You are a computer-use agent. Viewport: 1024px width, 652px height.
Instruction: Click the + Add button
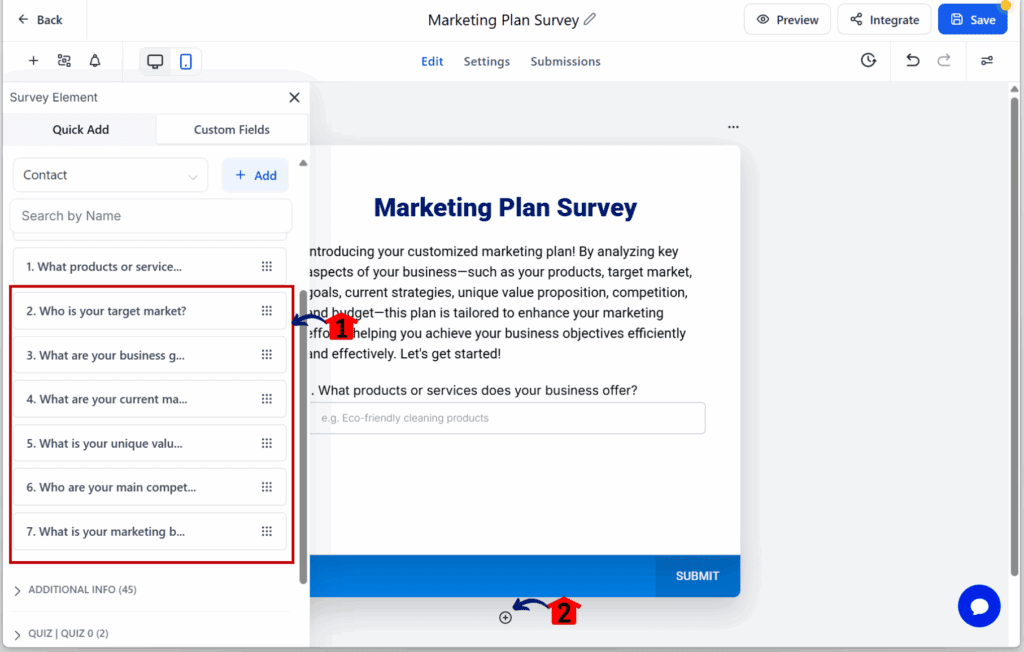(255, 175)
